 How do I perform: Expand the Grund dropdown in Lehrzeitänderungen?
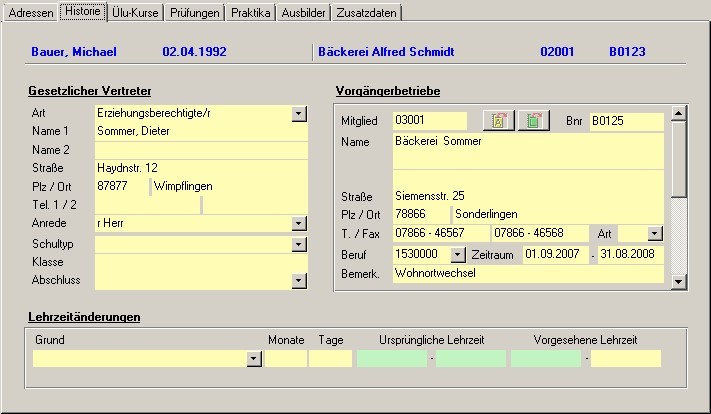click(254, 358)
